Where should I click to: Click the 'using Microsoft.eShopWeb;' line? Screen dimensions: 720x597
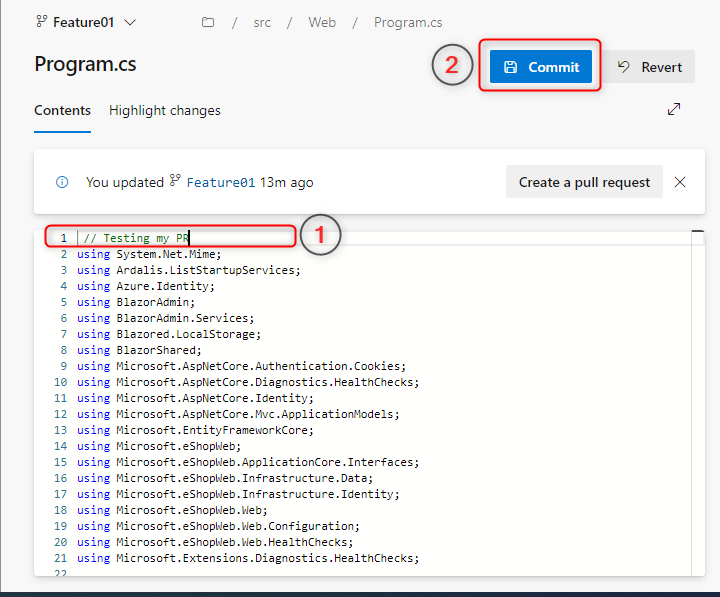coord(159,446)
